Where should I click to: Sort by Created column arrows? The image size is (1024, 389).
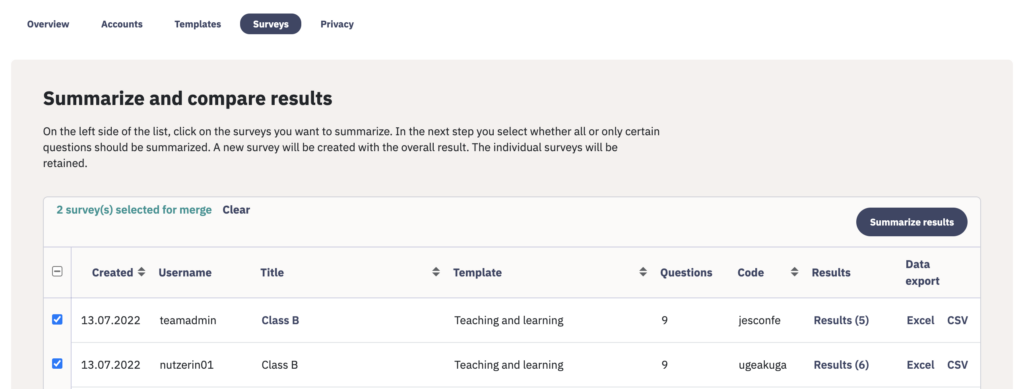pyautogui.click(x=142, y=272)
